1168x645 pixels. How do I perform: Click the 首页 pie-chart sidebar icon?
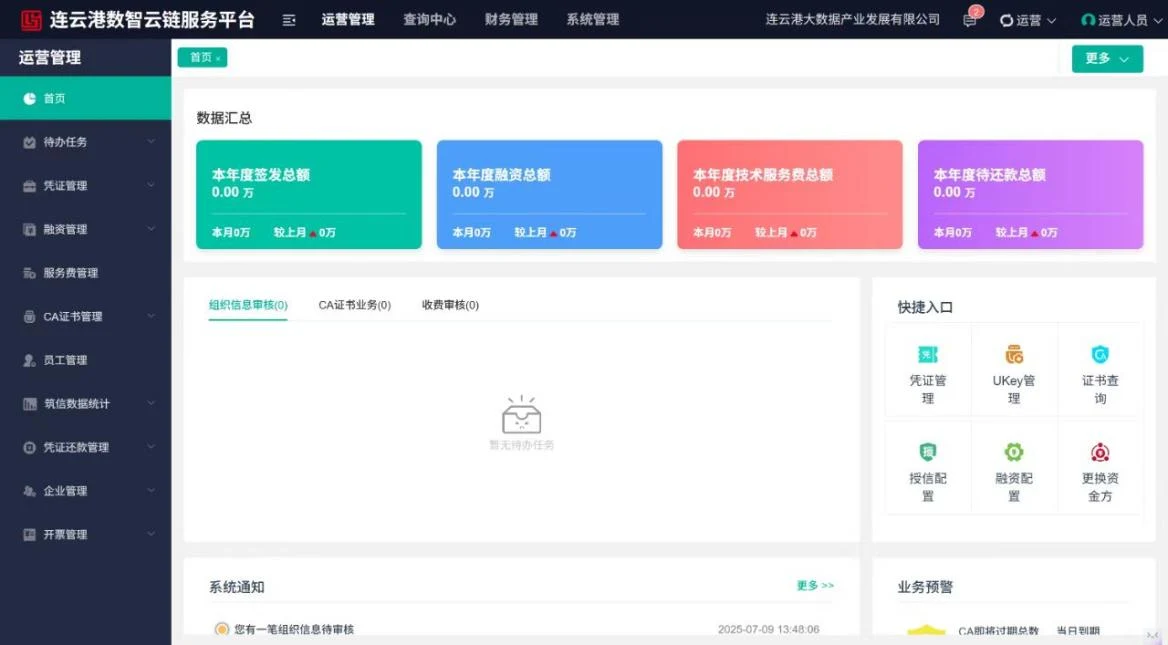click(x=29, y=98)
